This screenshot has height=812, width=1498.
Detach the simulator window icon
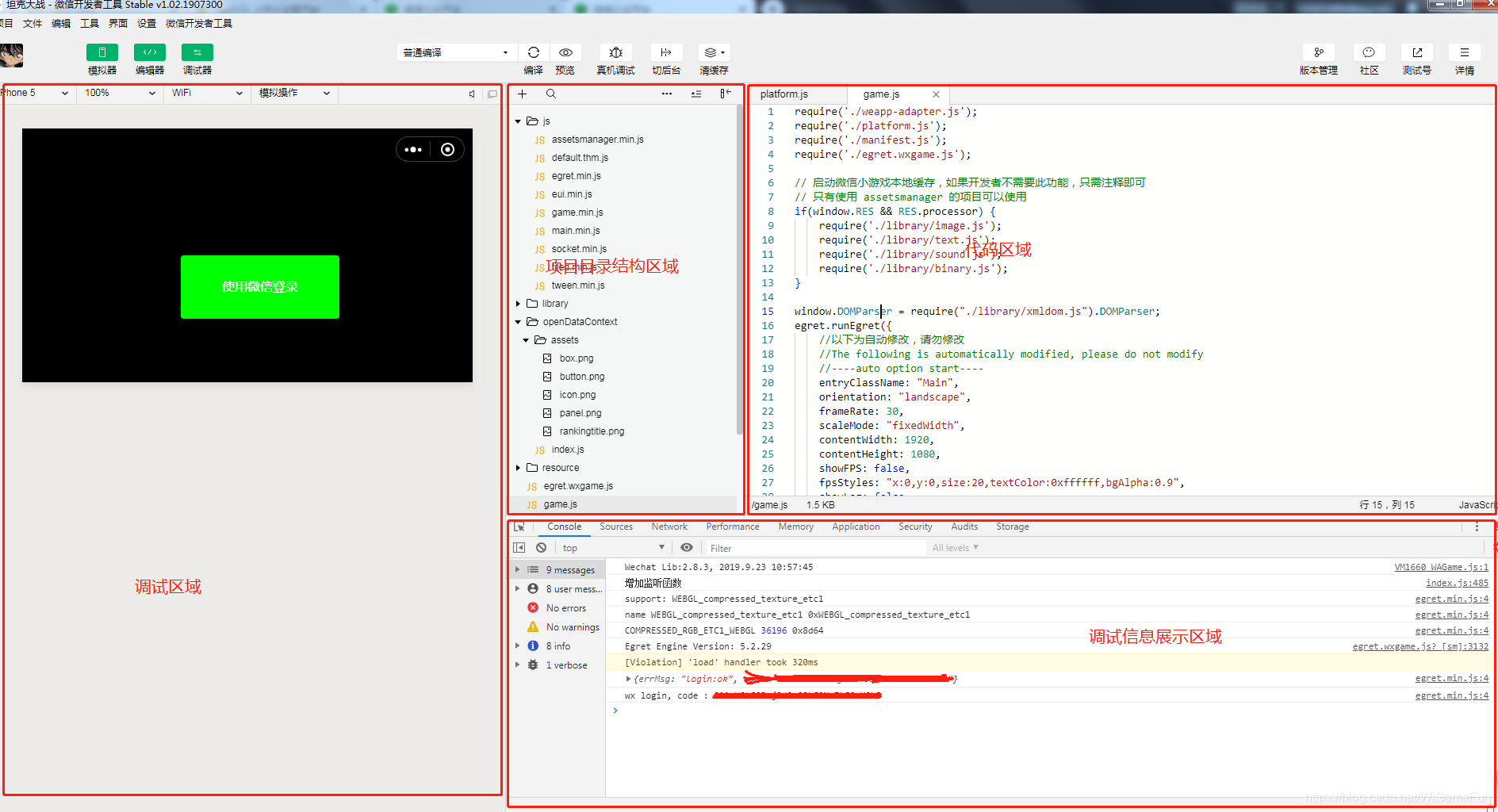[492, 94]
